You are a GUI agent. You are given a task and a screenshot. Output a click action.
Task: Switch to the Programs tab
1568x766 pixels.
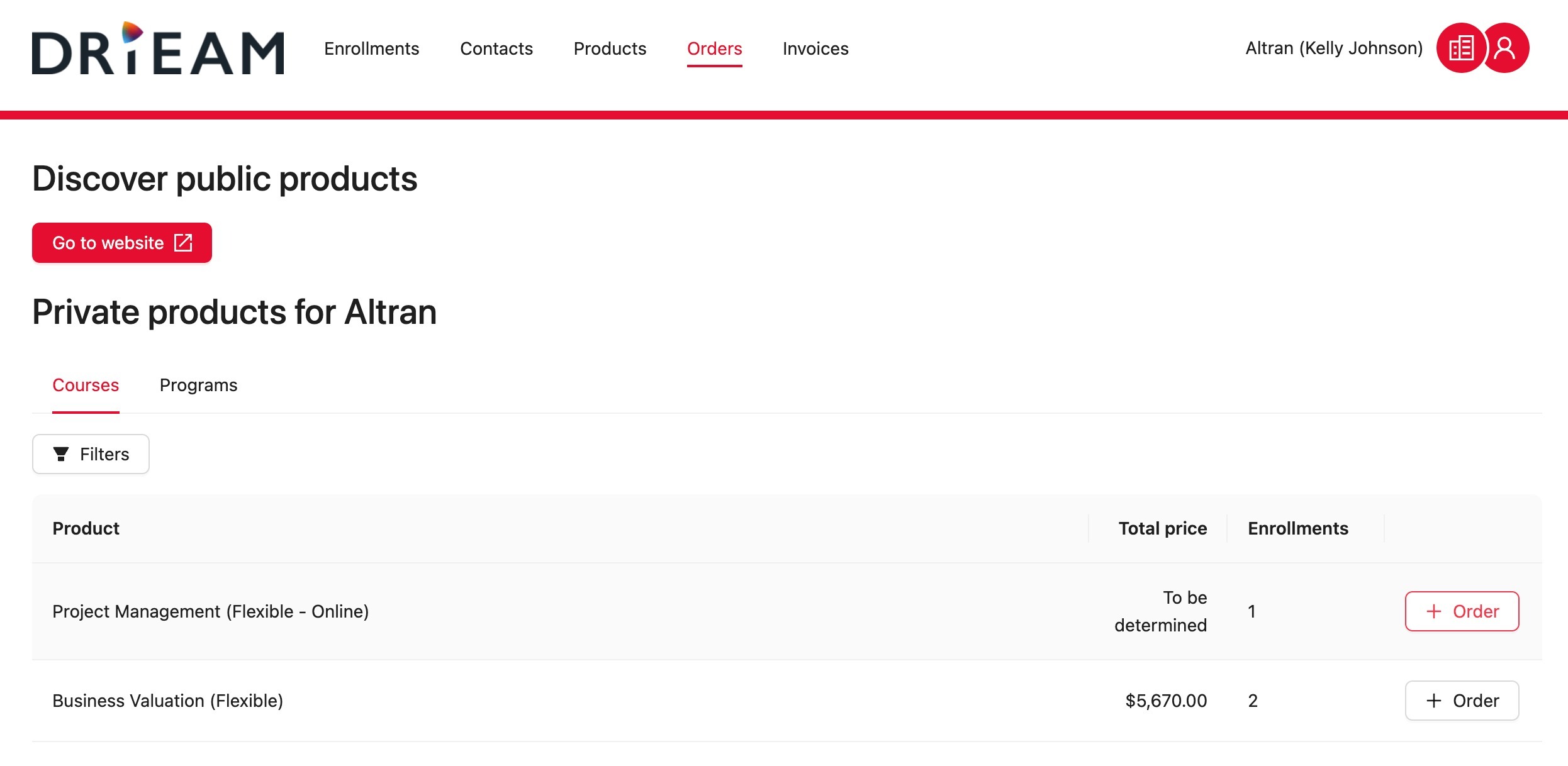(198, 385)
